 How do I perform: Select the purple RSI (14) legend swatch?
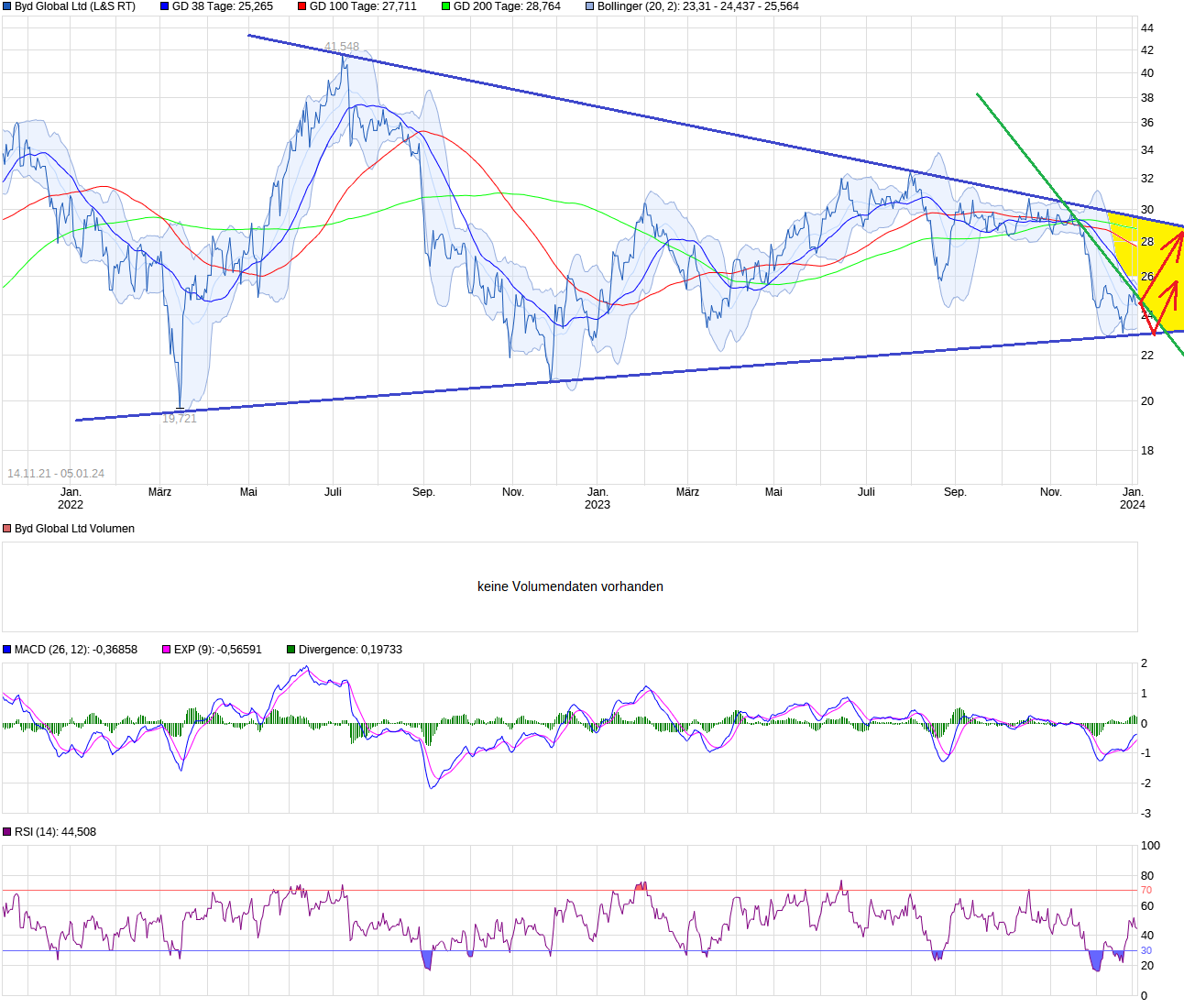coord(7,832)
